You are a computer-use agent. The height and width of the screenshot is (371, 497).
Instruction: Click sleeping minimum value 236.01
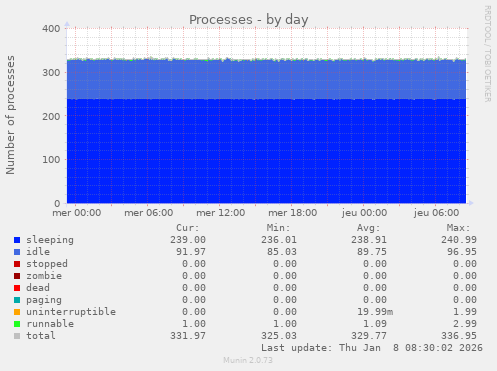pos(279,240)
